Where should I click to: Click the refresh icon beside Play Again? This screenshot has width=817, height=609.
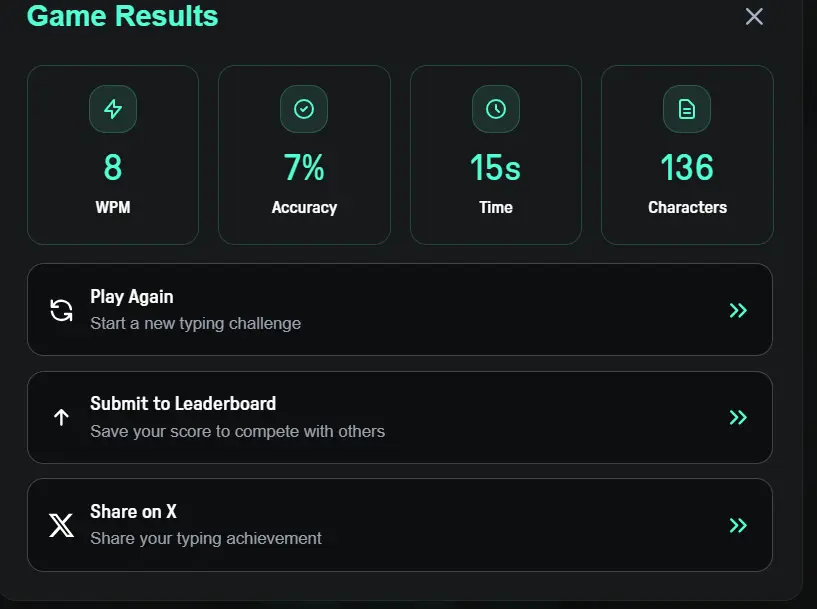coord(61,310)
